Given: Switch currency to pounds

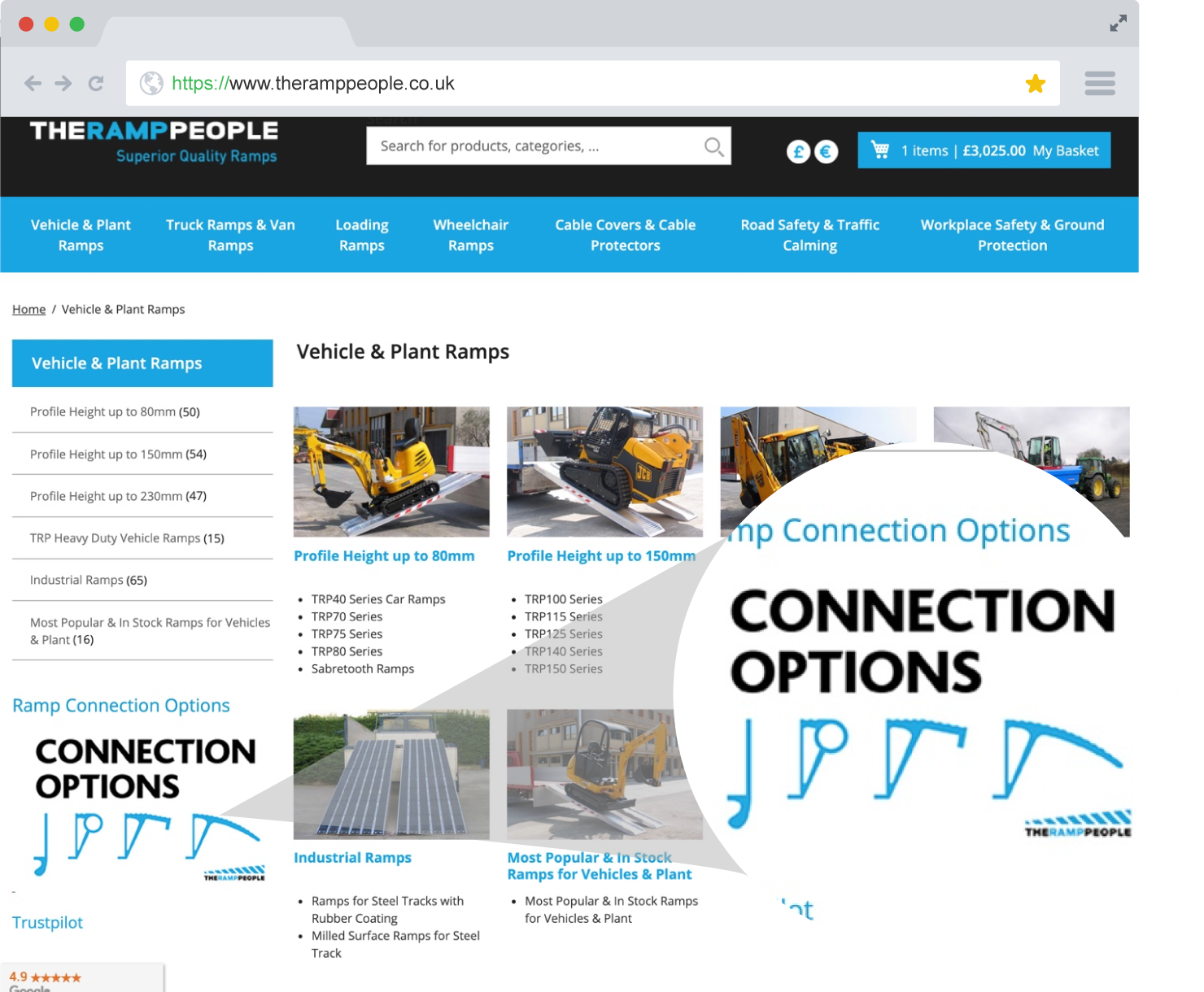Looking at the screenshot, I should click(x=798, y=151).
